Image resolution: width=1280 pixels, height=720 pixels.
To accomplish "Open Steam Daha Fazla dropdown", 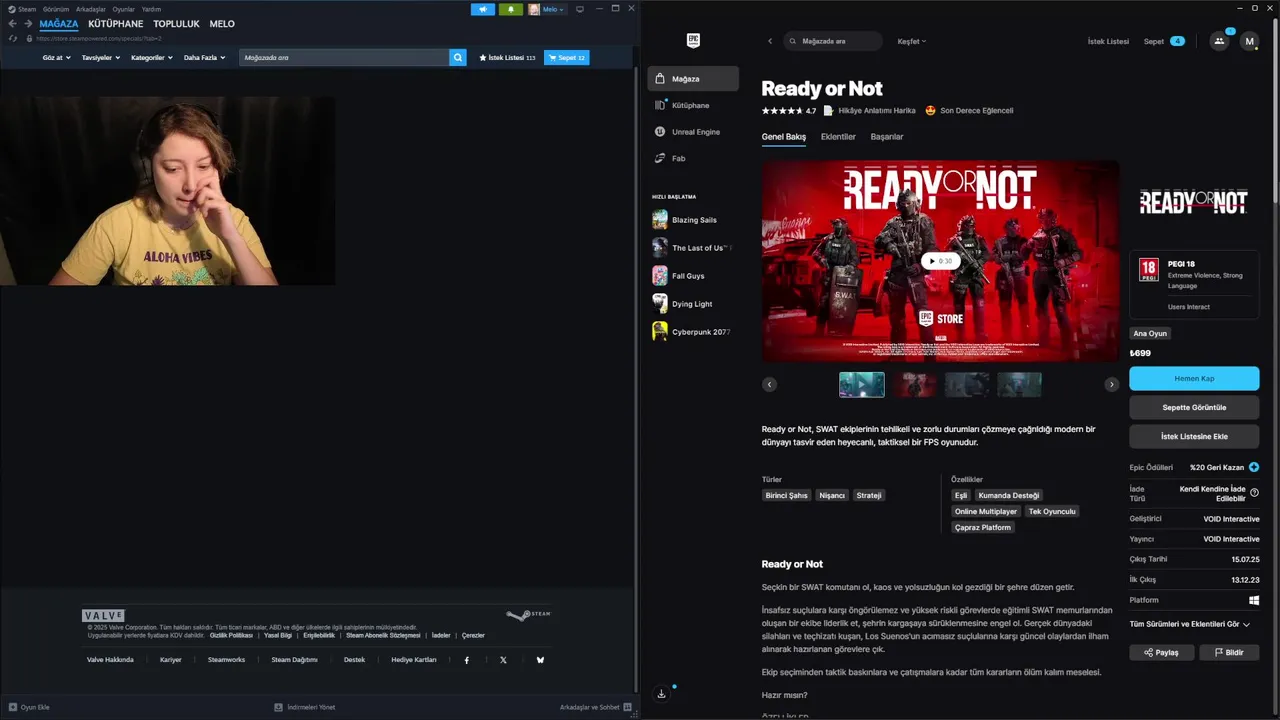I will point(204,58).
